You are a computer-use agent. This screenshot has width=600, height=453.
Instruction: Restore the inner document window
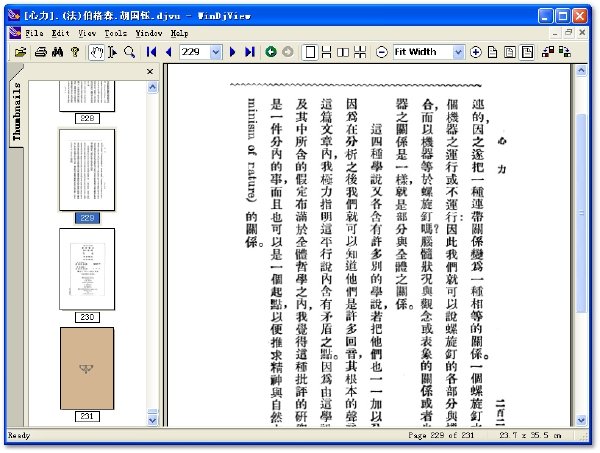coord(569,33)
